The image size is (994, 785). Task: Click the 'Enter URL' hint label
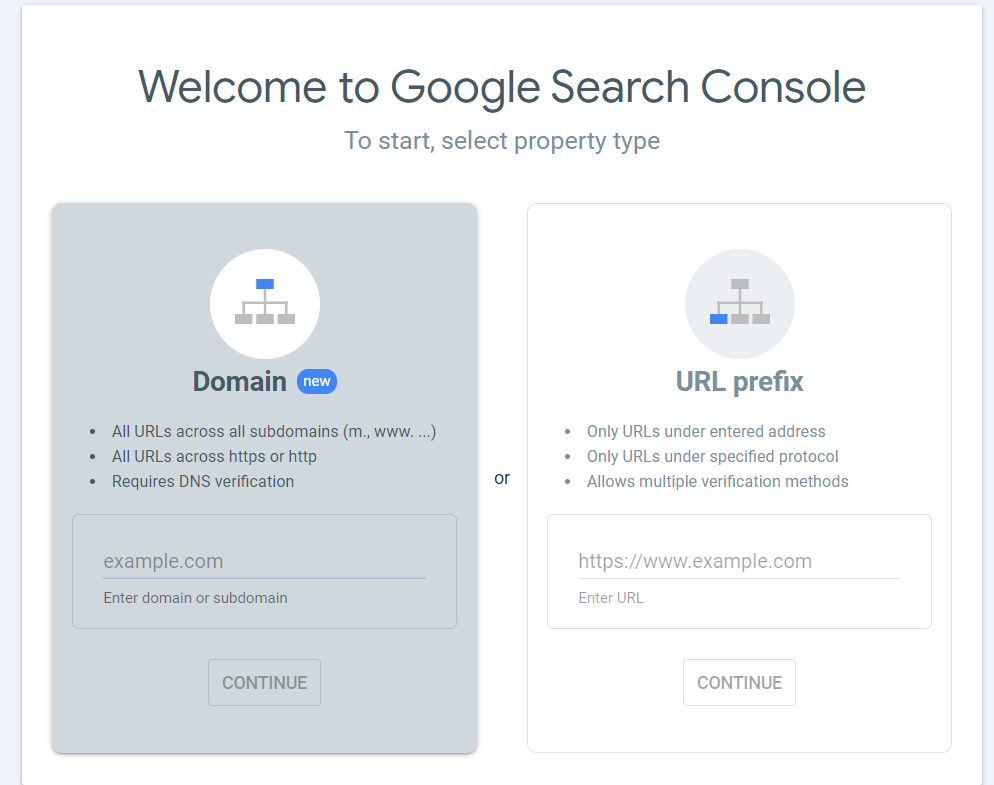click(611, 598)
